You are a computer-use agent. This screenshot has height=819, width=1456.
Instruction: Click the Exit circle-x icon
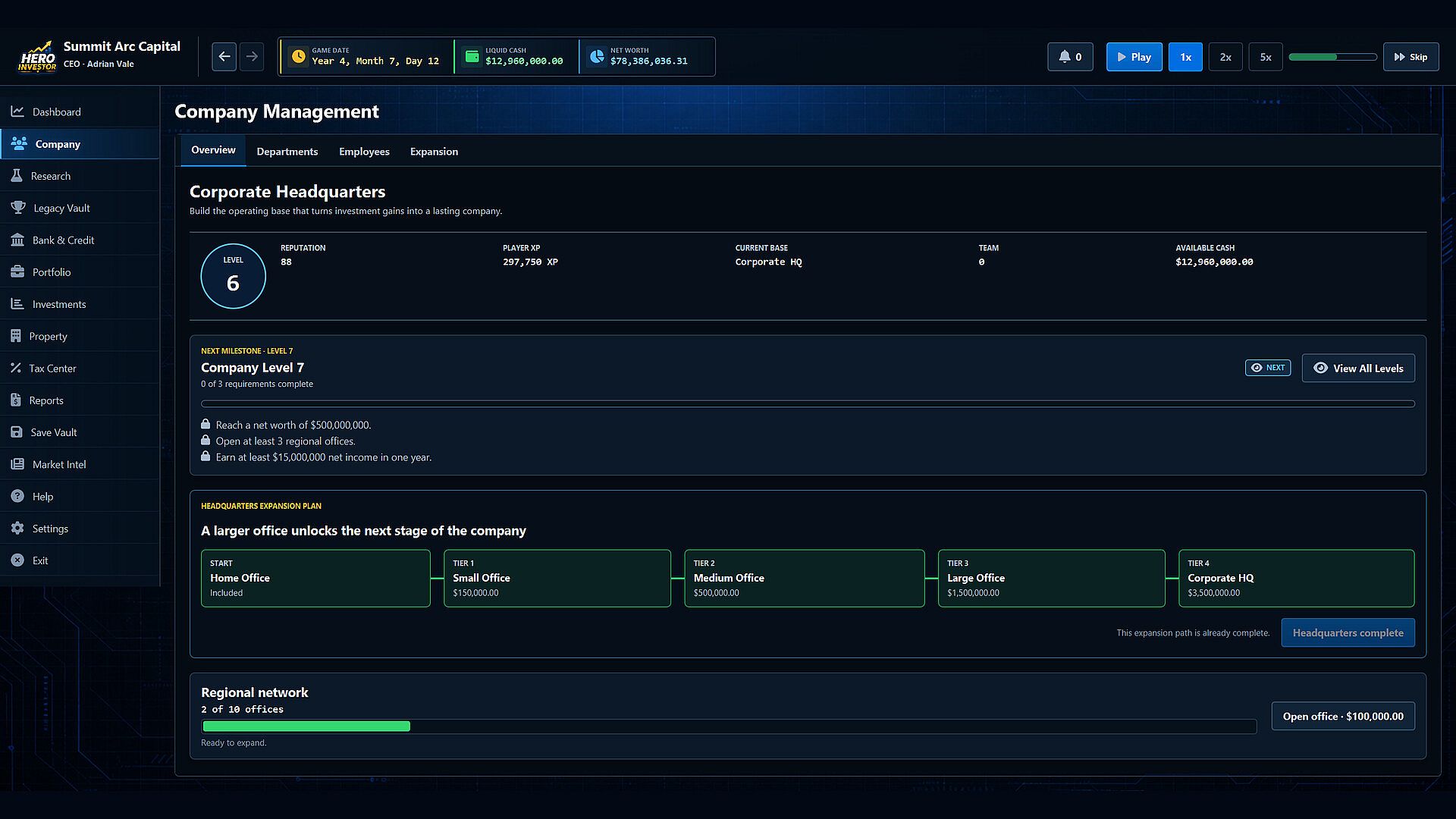click(17, 560)
